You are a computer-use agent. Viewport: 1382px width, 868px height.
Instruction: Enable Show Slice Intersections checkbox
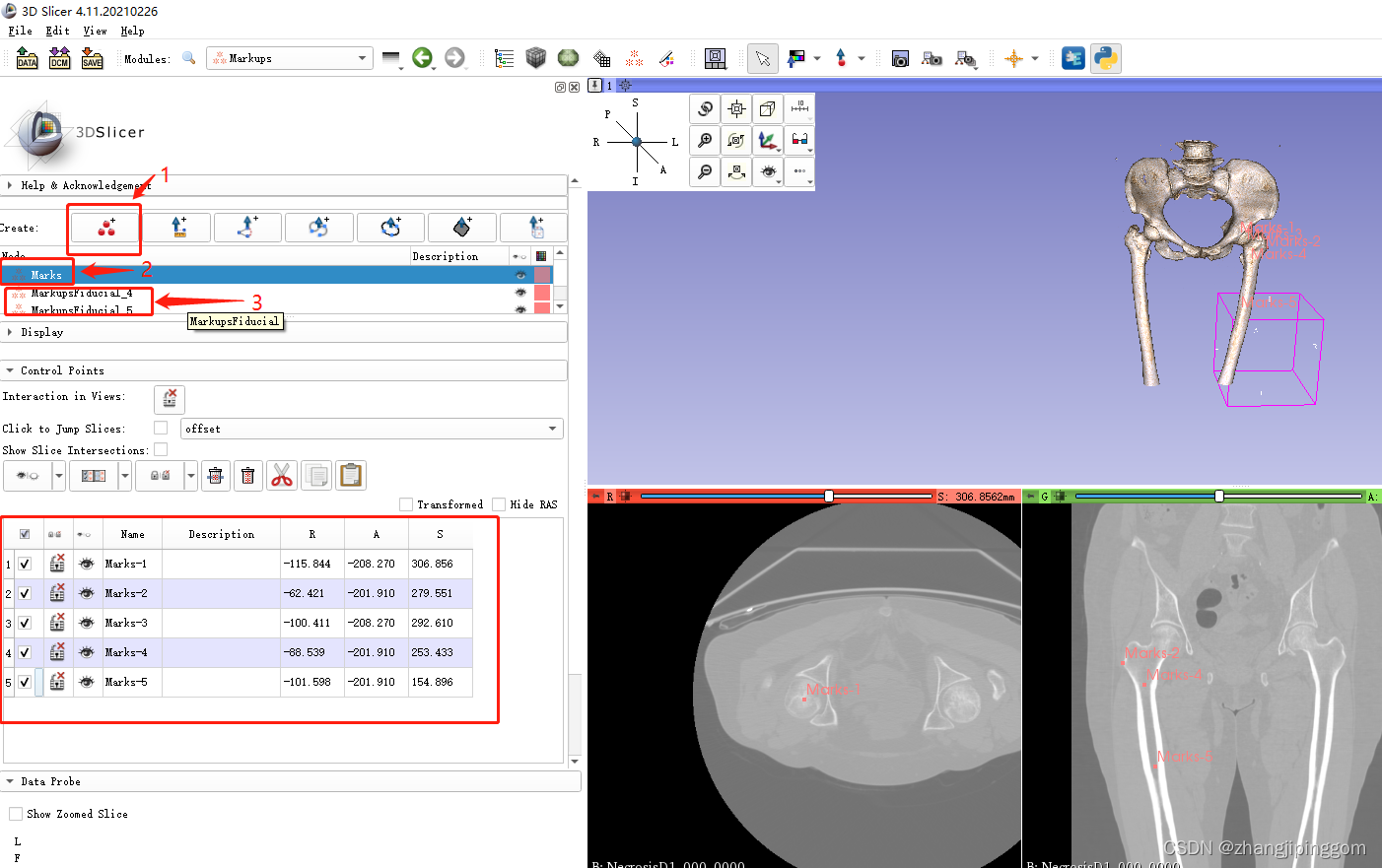(x=161, y=449)
